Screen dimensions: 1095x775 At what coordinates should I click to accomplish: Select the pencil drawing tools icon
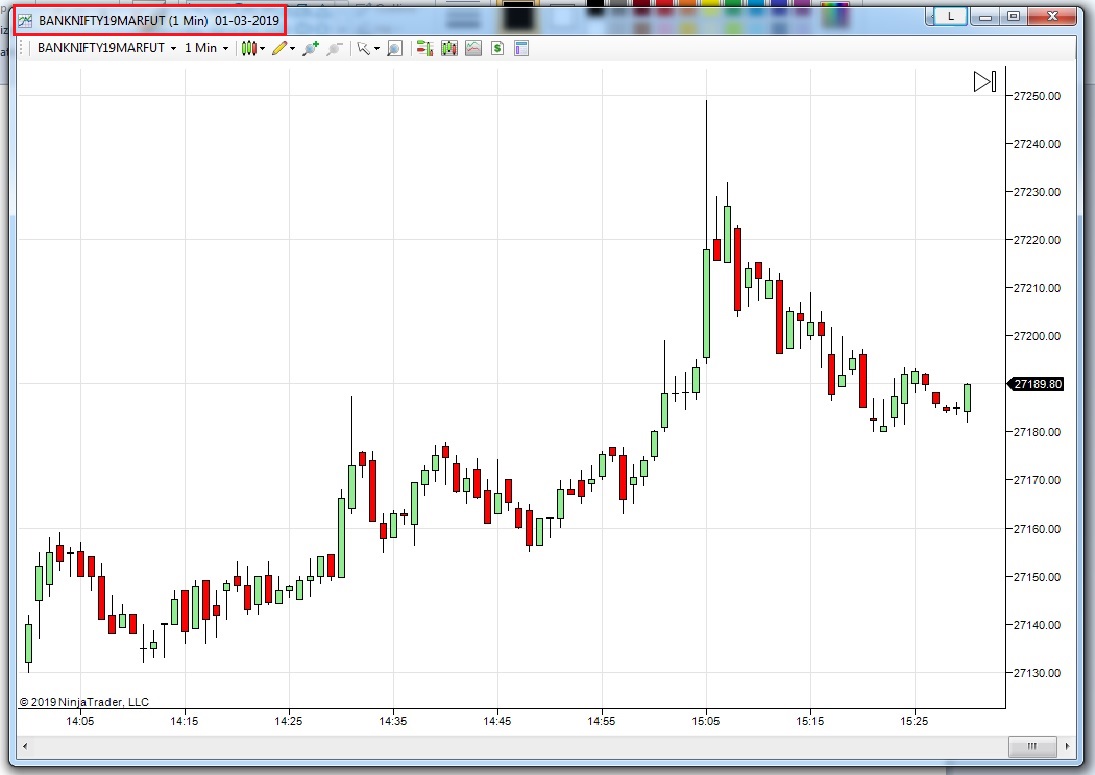(x=279, y=48)
